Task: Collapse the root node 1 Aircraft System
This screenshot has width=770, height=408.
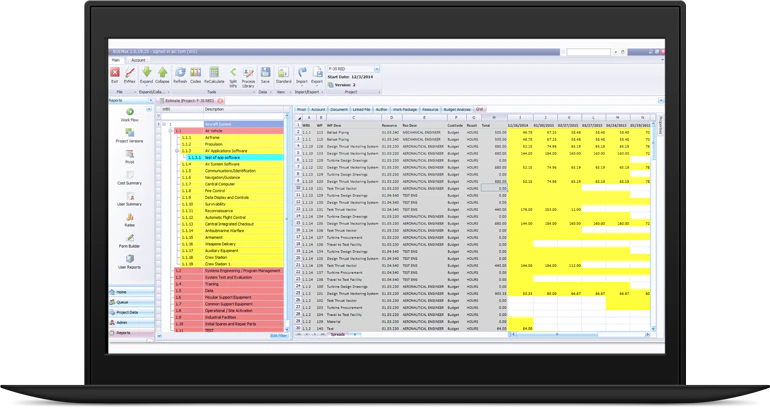Action: pyautogui.click(x=165, y=124)
